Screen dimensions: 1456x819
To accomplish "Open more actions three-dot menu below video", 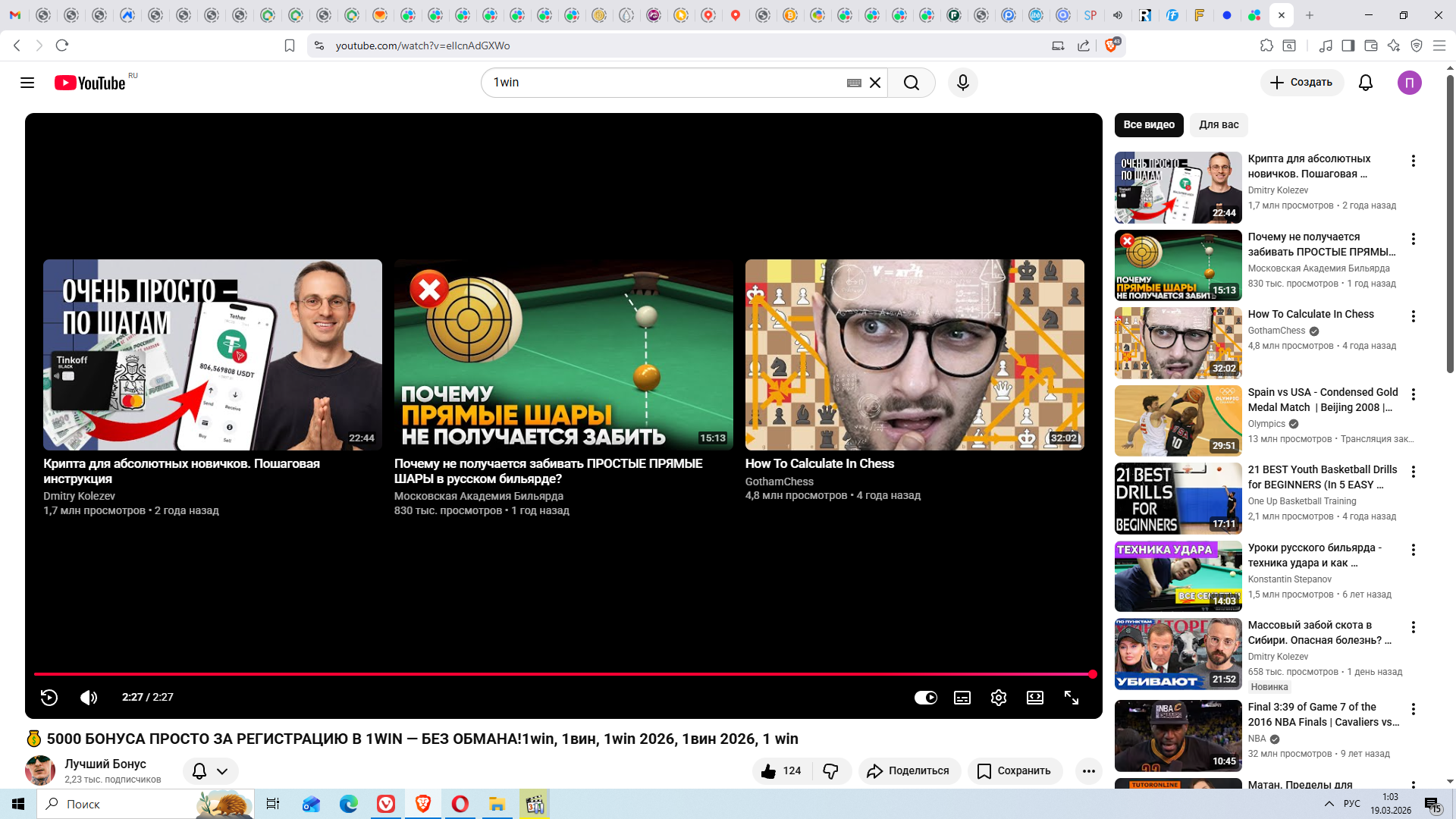I will (x=1089, y=771).
